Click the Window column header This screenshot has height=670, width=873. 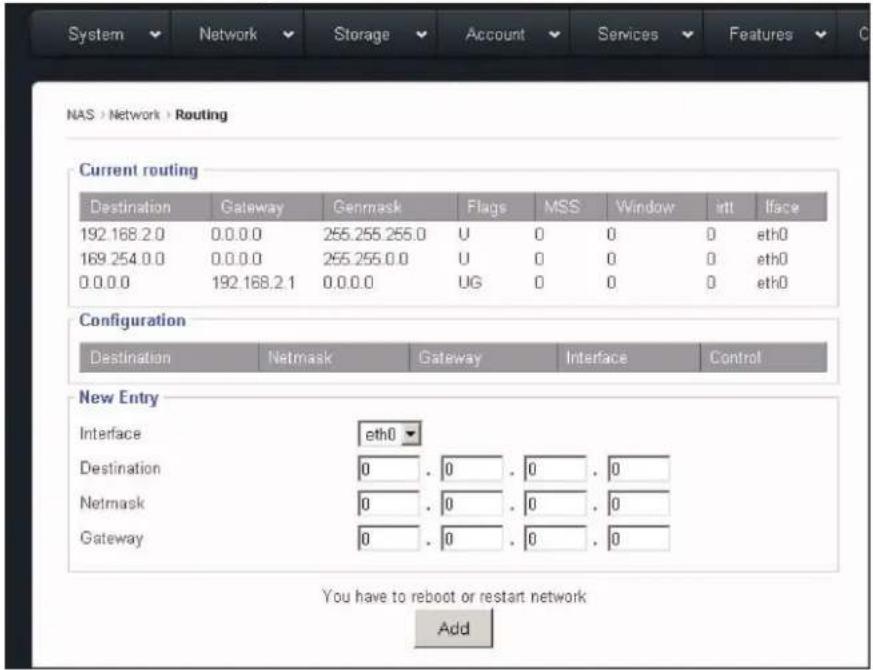click(x=656, y=207)
